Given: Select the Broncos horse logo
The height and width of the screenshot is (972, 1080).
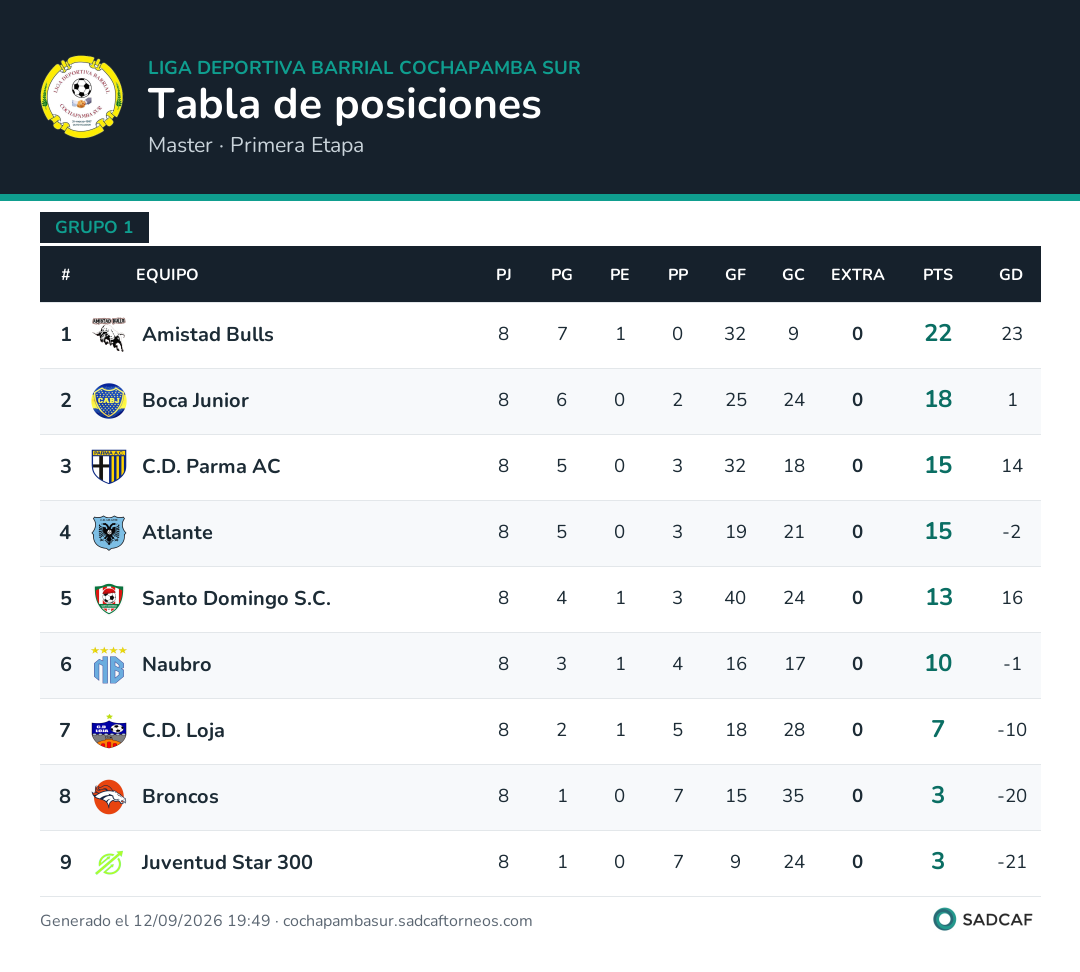Looking at the screenshot, I should tap(109, 797).
